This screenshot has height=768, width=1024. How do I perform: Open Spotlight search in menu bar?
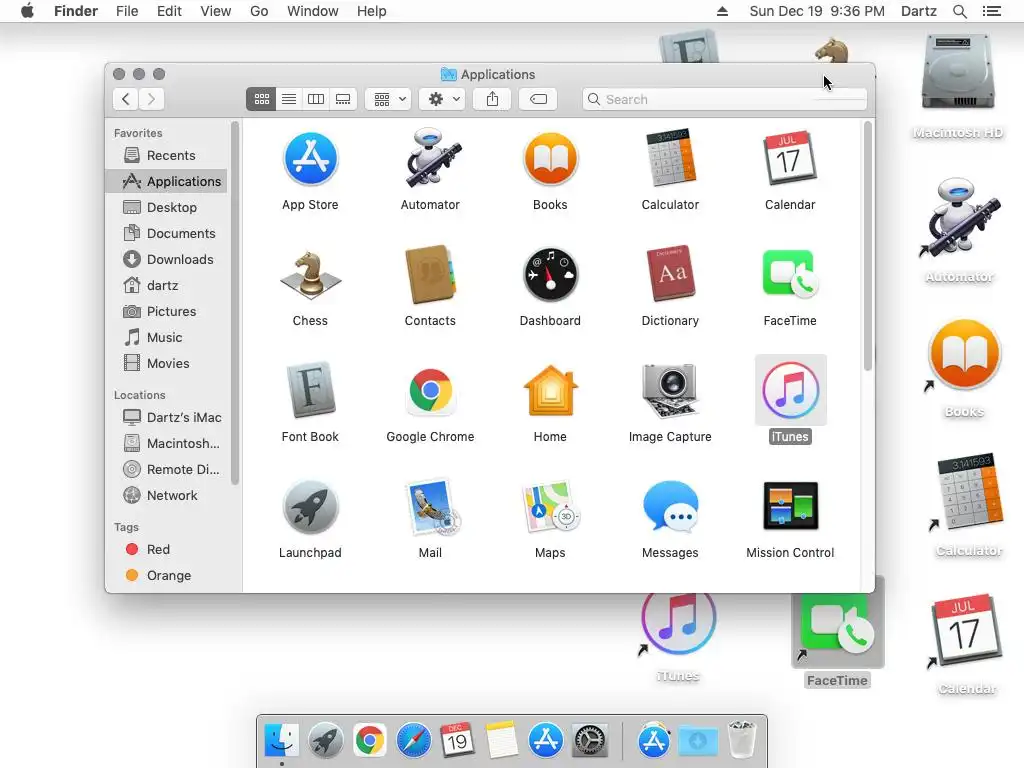point(959,11)
